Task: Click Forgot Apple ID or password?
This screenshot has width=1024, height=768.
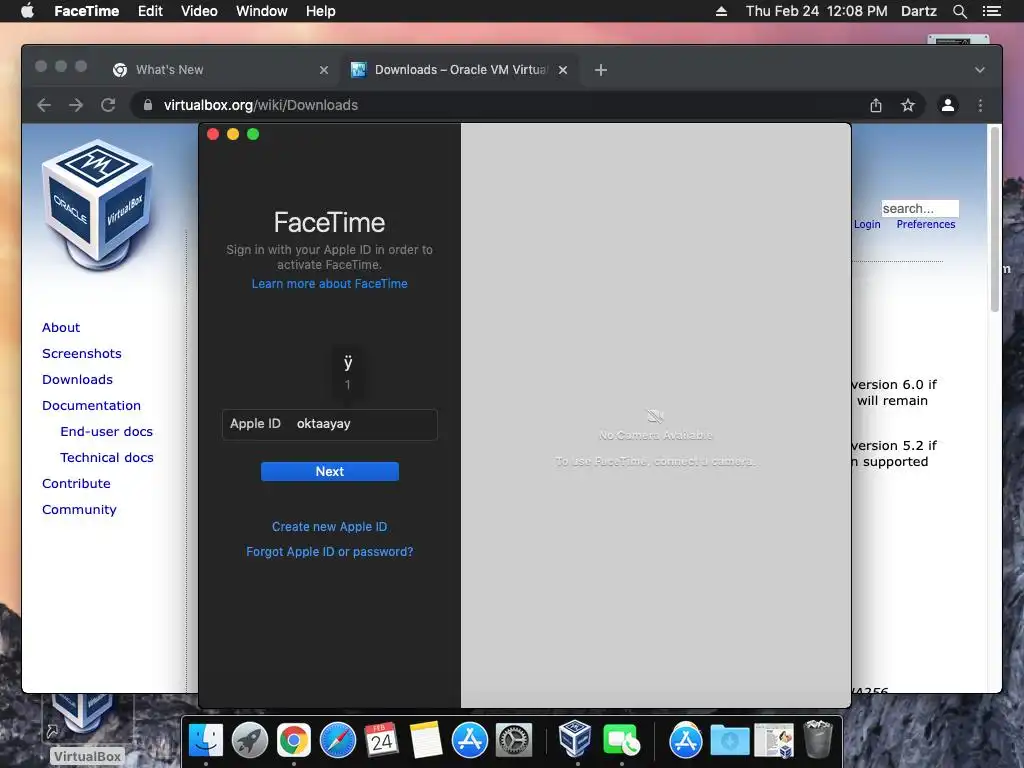Action: point(329,552)
